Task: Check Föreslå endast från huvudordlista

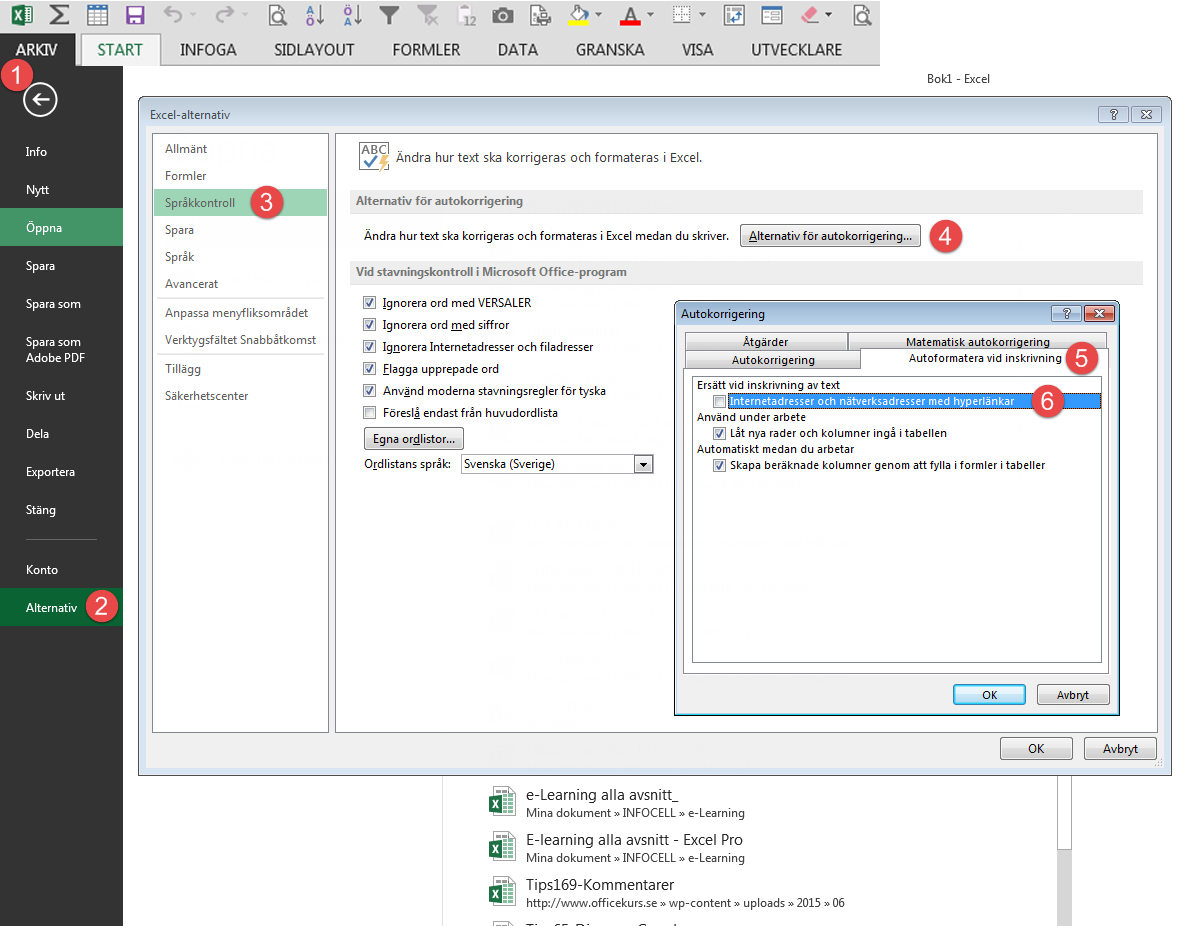Action: tap(370, 413)
